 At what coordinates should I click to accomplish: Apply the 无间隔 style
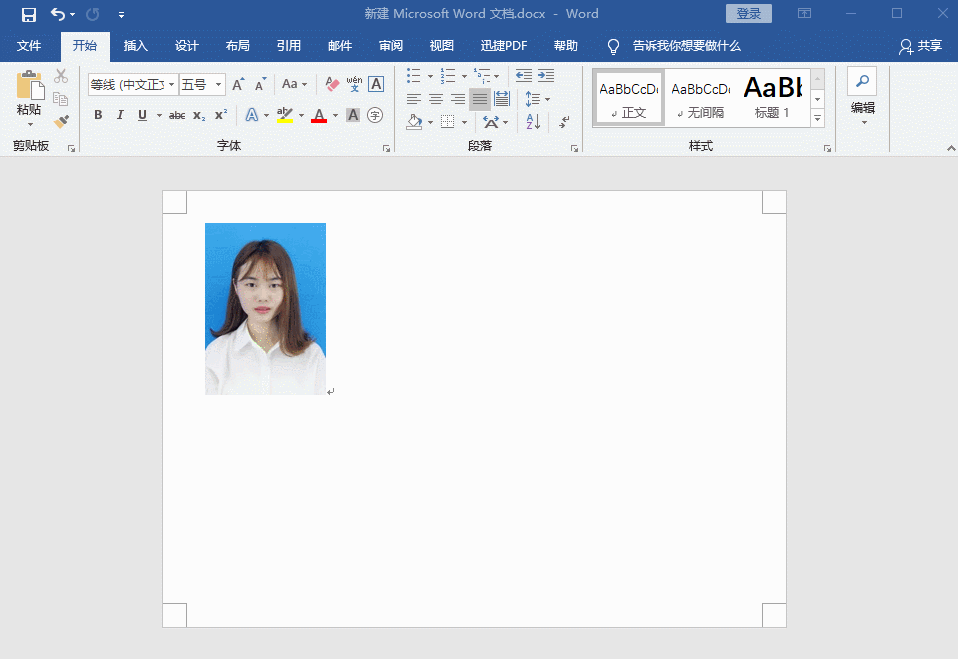701,98
